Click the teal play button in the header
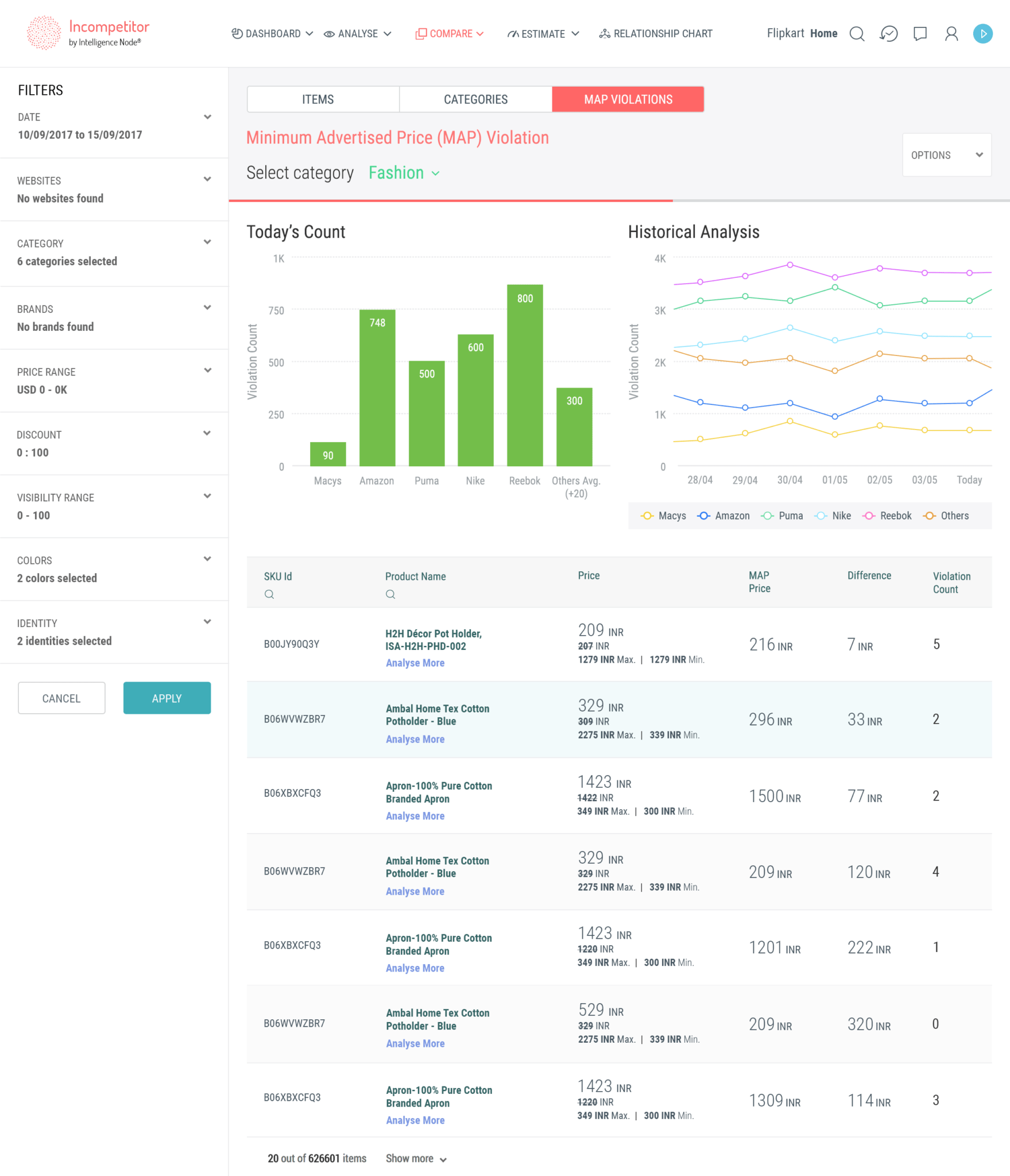Viewport: 1010px width, 1176px height. [983, 33]
